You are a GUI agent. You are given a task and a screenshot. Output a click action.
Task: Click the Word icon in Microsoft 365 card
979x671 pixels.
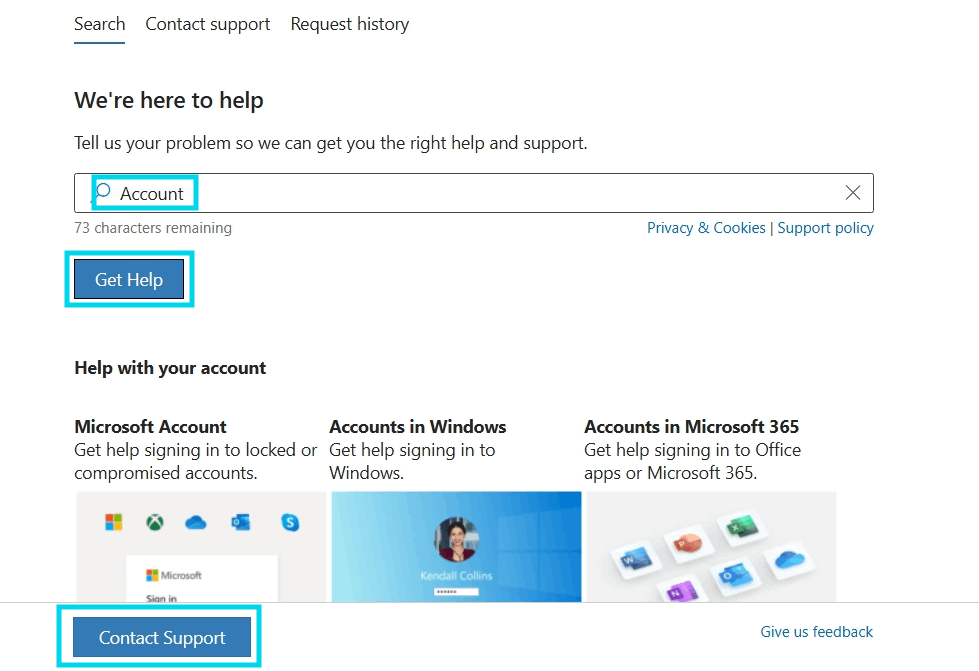click(636, 559)
